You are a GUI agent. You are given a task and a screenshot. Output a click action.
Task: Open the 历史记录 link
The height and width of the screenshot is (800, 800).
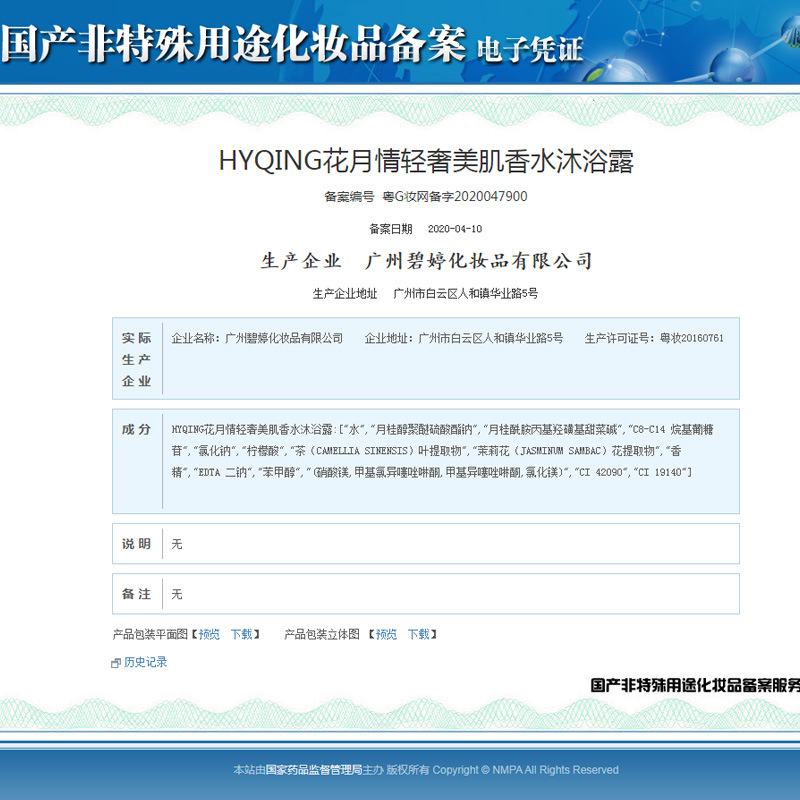[x=145, y=662]
